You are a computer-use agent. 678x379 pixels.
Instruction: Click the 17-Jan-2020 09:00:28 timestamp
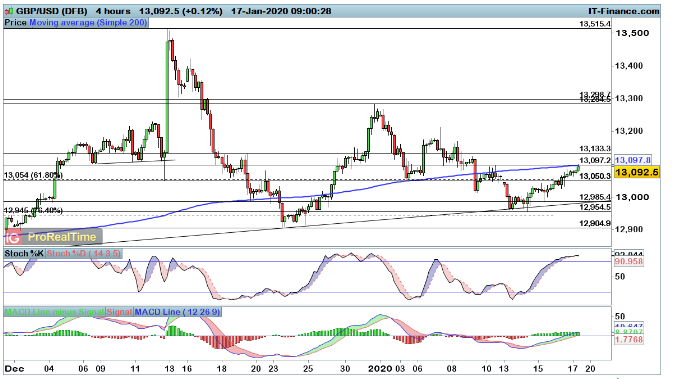pyautogui.click(x=281, y=11)
